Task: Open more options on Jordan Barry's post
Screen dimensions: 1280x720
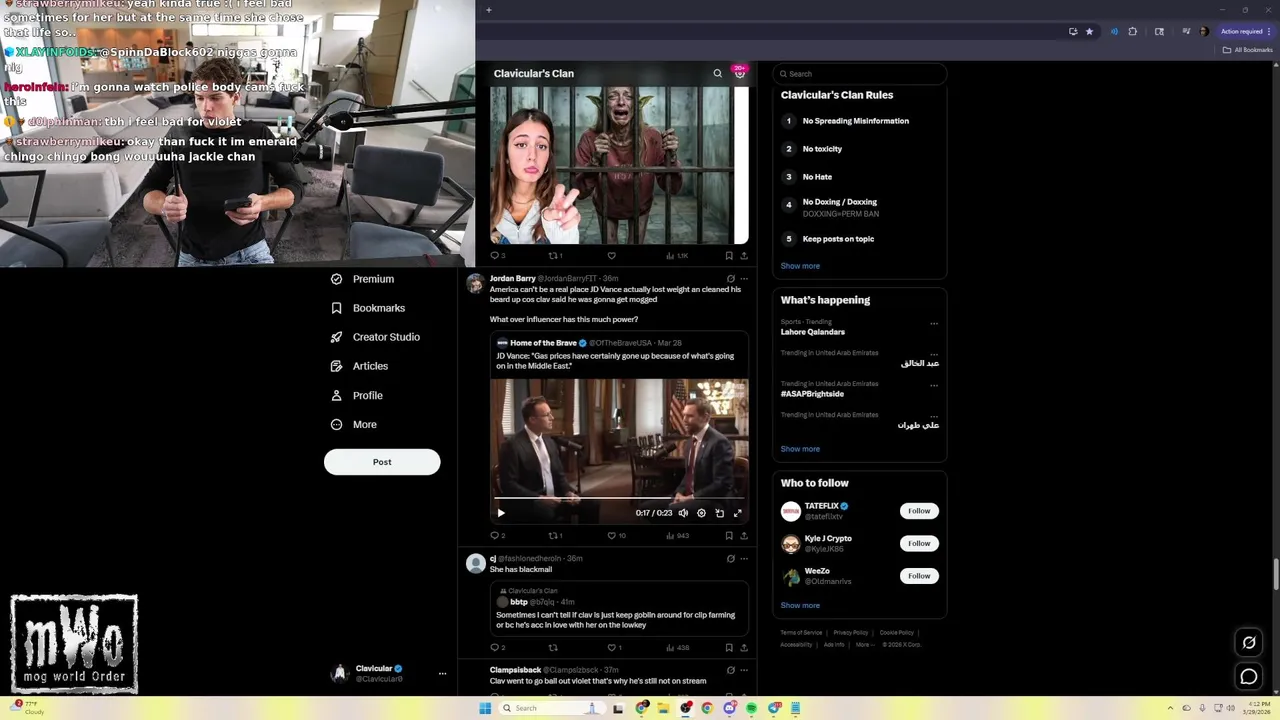Action: click(x=743, y=279)
